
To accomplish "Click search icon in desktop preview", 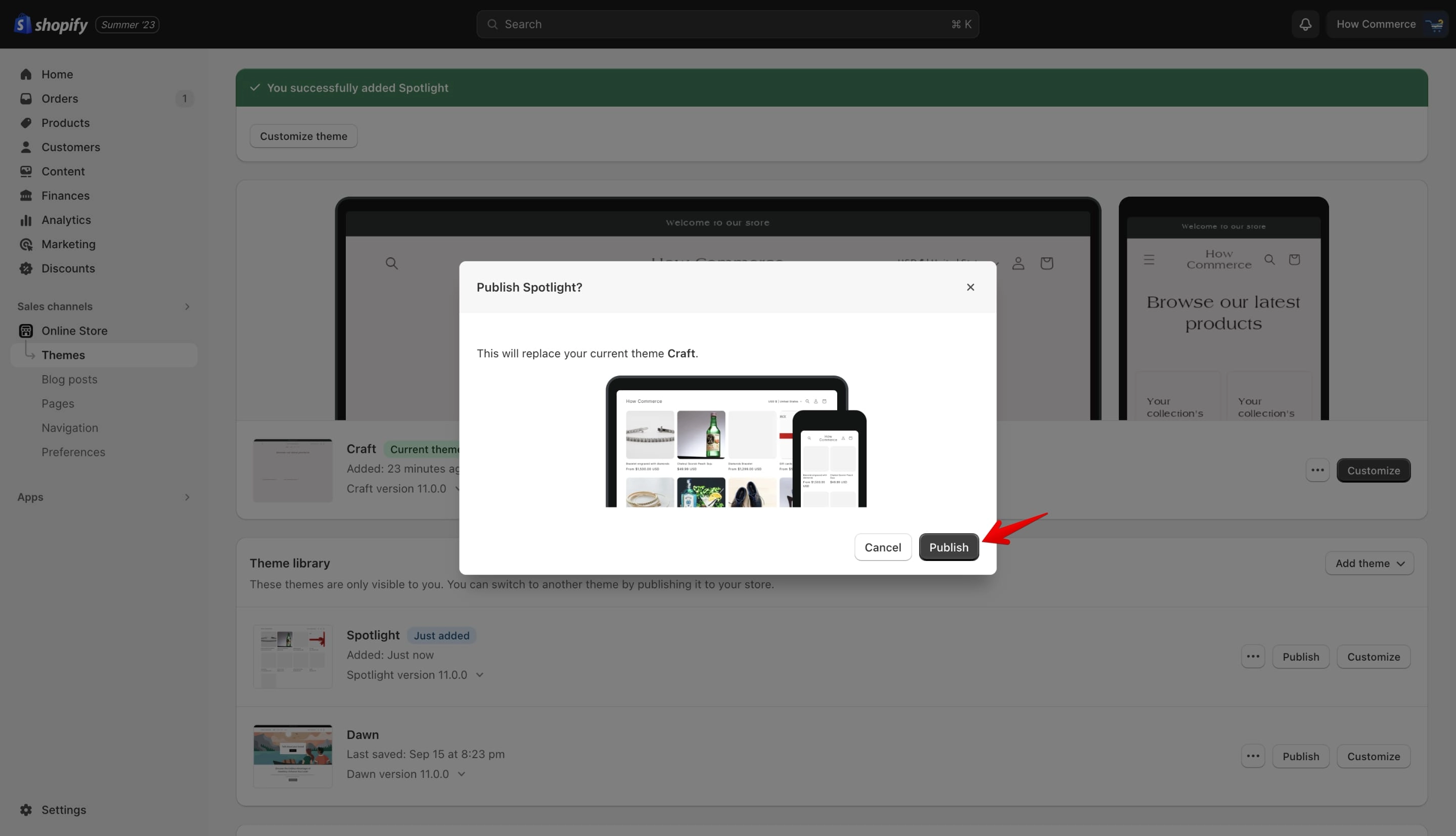I will click(x=392, y=263).
